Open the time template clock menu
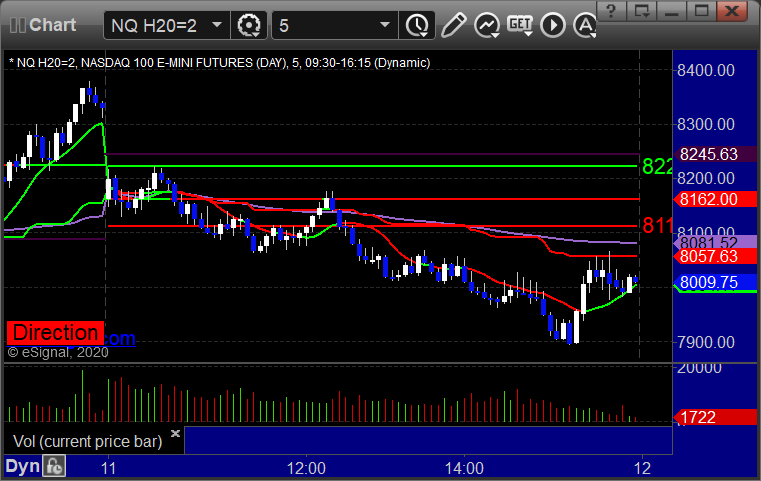The image size is (761, 481). (x=417, y=25)
